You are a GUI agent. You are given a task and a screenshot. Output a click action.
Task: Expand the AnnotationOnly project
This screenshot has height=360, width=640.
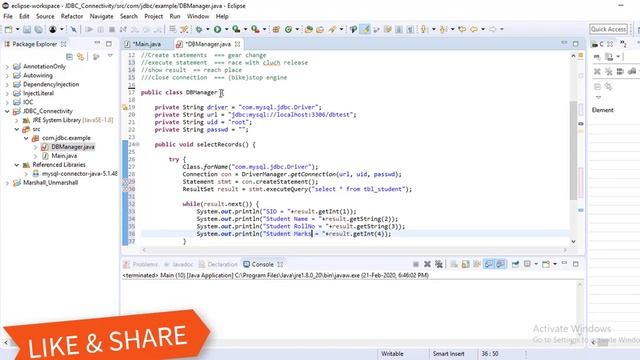[7, 67]
